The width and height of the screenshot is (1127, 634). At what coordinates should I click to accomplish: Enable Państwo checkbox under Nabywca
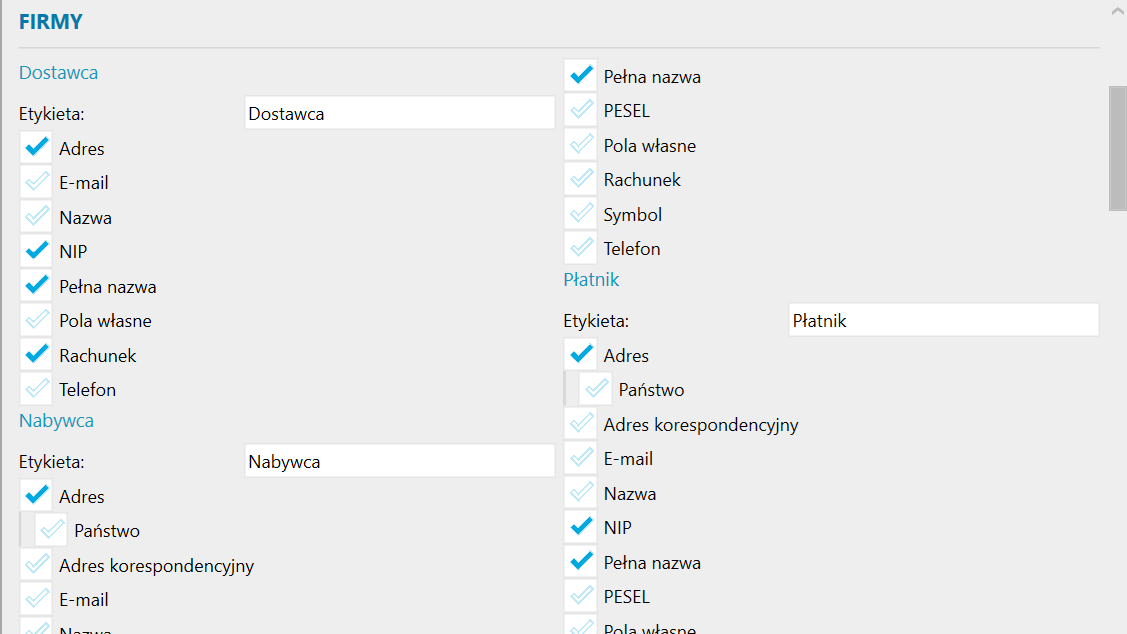[52, 531]
